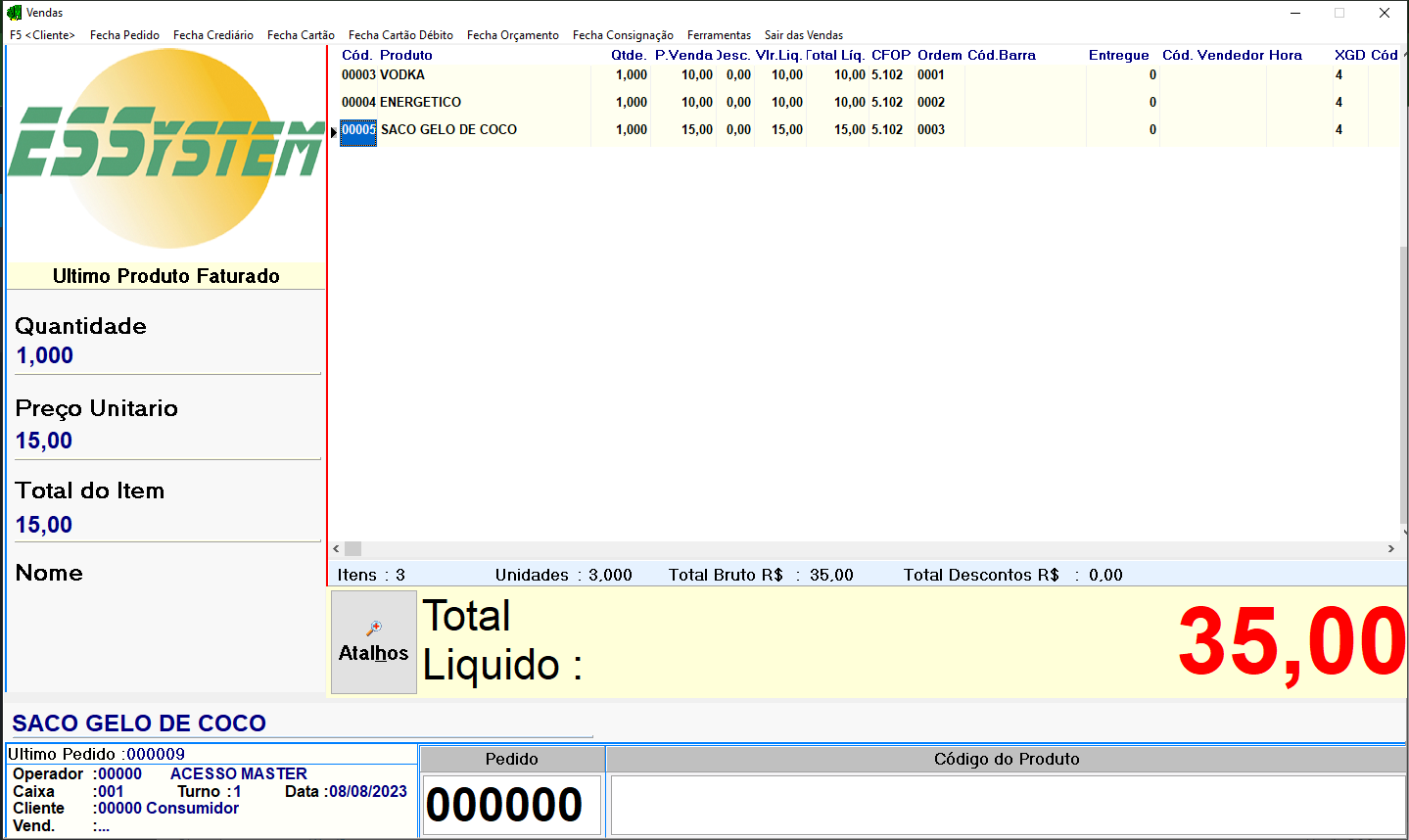Click the Ultimo Pedido :000009 text
The width and height of the screenshot is (1409, 840).
[x=96, y=754]
